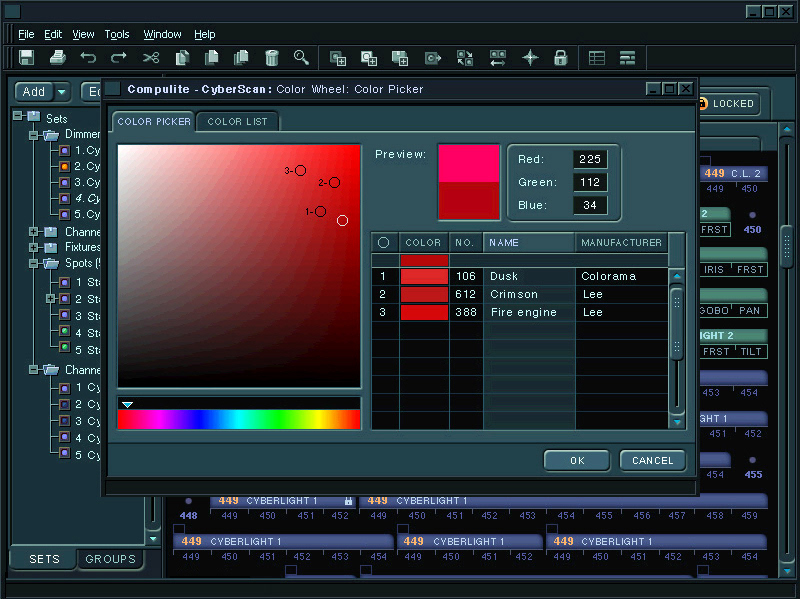Confirm with the OK button
800x599 pixels.
577,461
